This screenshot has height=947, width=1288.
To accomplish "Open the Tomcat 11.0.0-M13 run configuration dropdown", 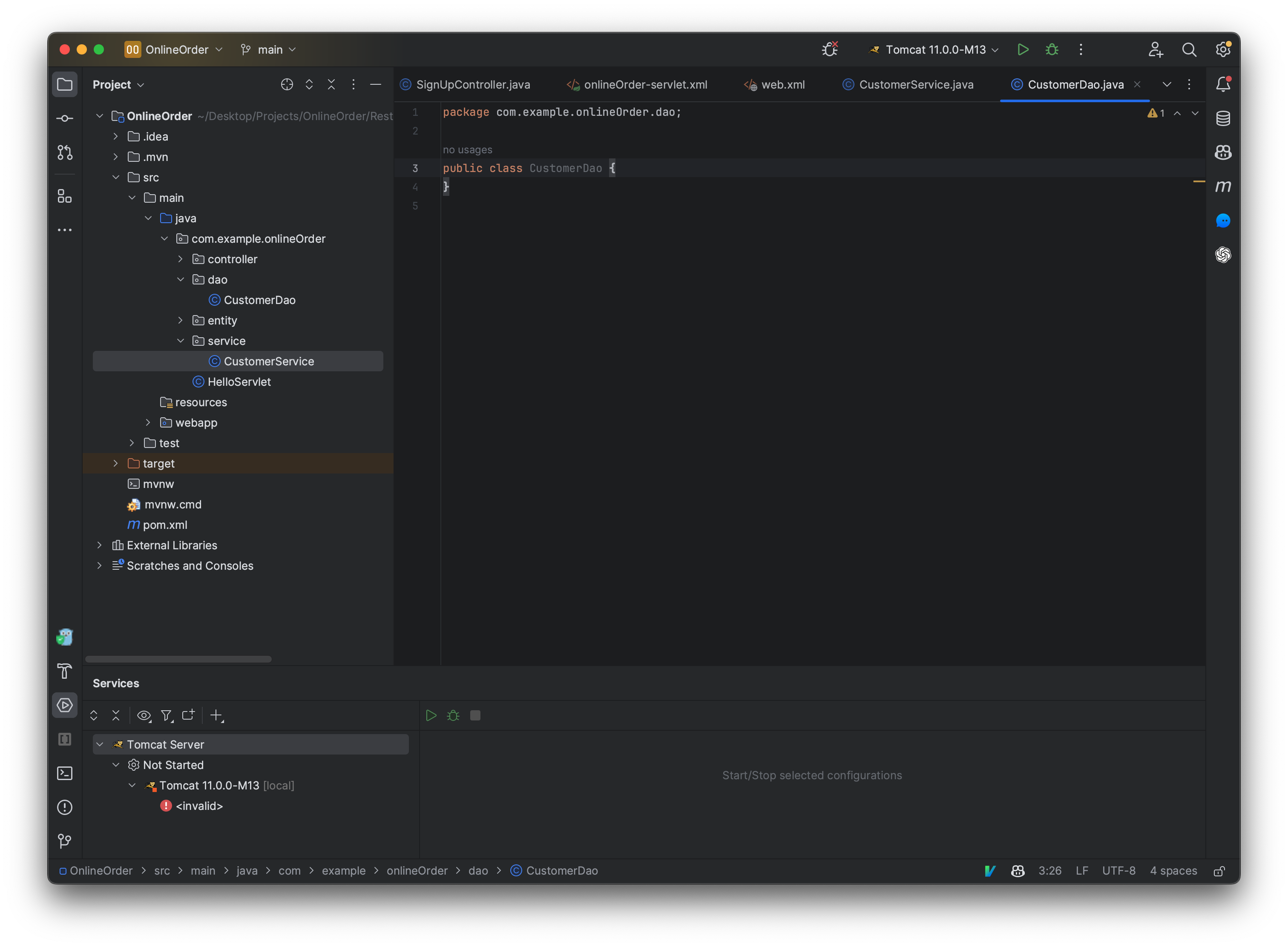I will tap(935, 50).
